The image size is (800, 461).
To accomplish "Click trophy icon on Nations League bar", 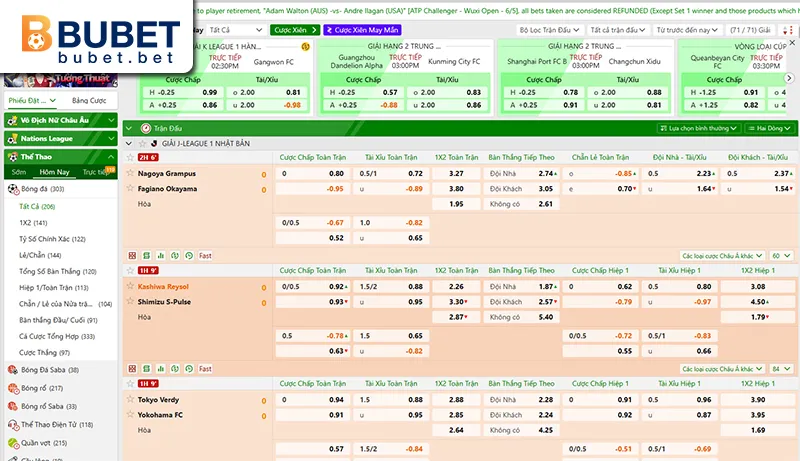I will [x=13, y=139].
